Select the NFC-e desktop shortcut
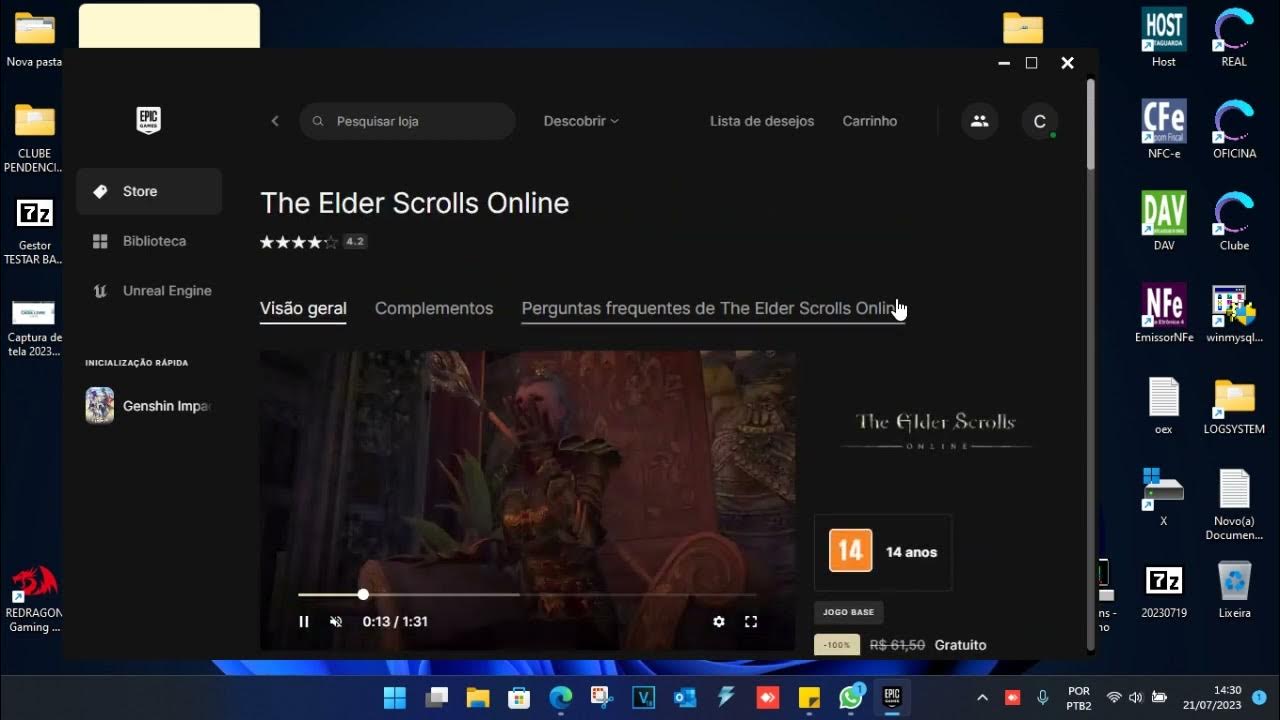 pos(1164,129)
